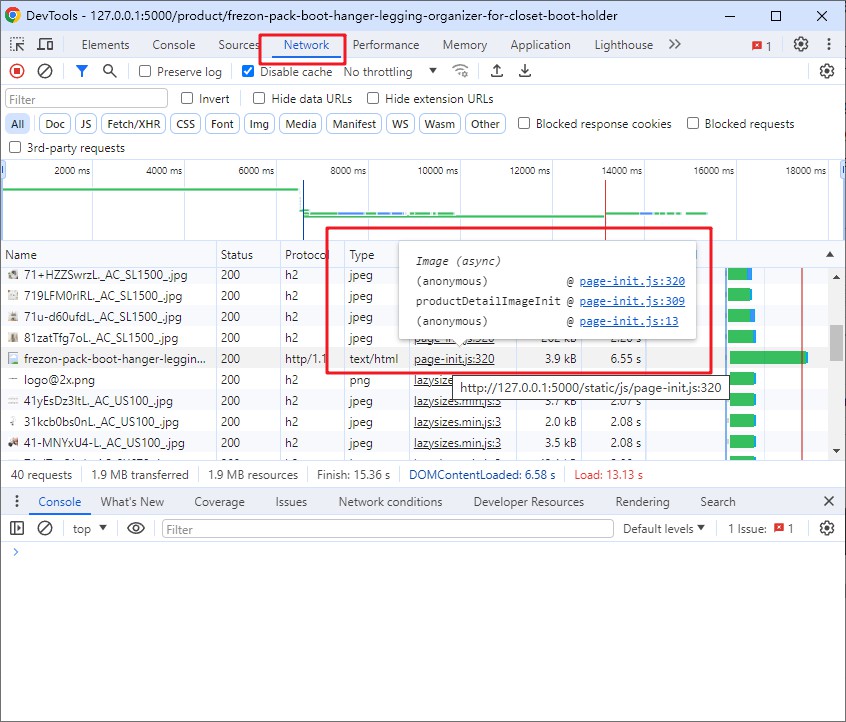Click the inspect element picker icon
Image resolution: width=846 pixels, height=722 pixels.
(x=18, y=45)
